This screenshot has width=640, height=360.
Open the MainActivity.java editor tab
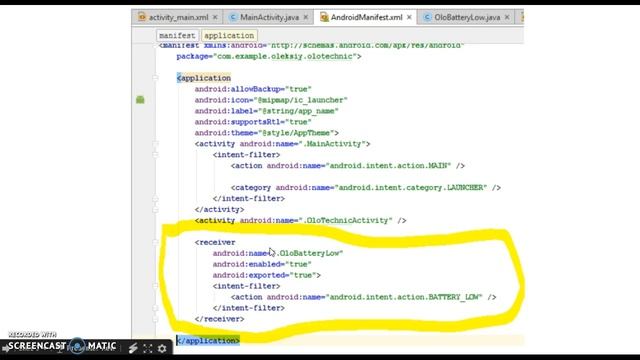pos(269,17)
